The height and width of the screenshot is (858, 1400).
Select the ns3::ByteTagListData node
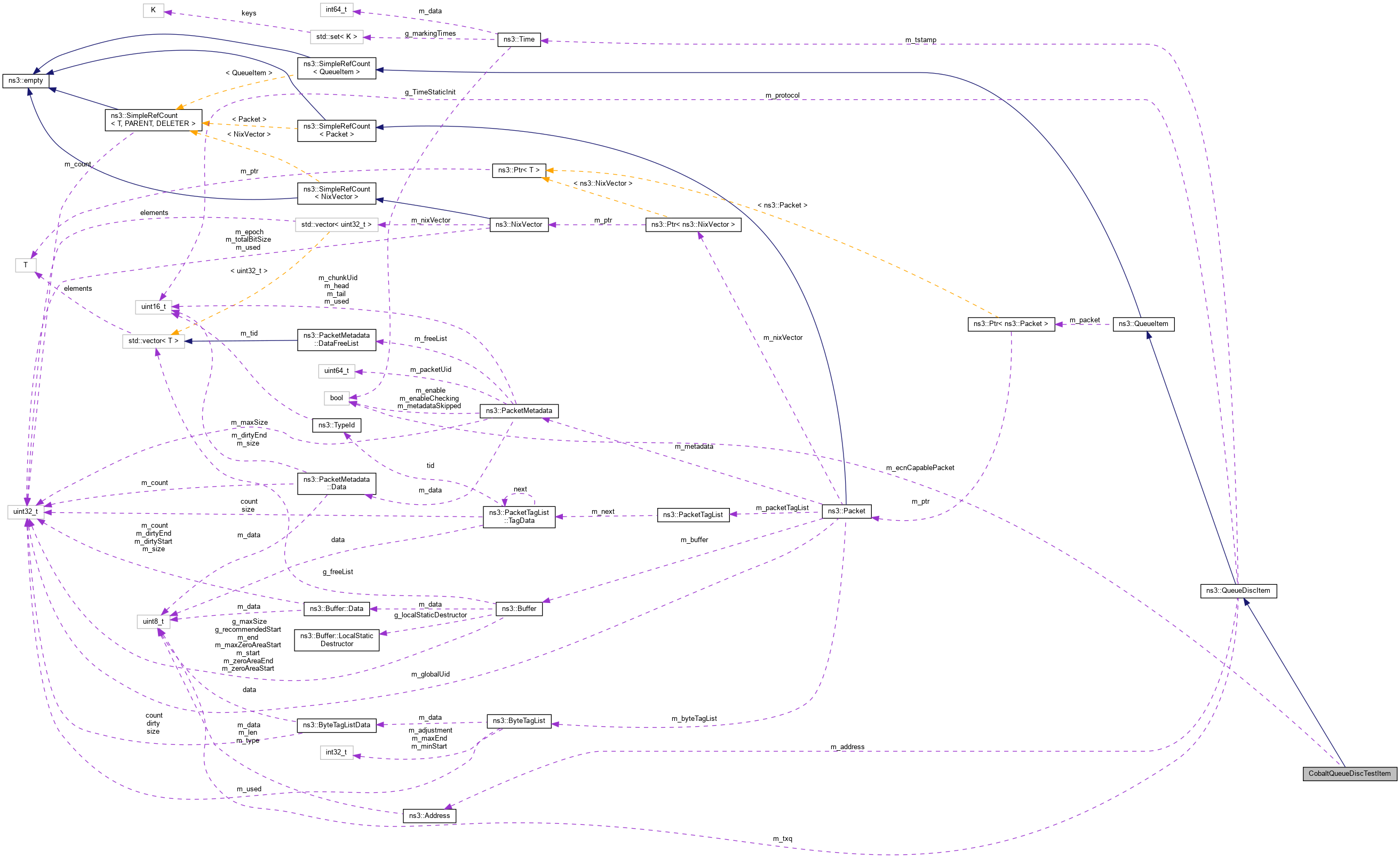click(x=336, y=725)
